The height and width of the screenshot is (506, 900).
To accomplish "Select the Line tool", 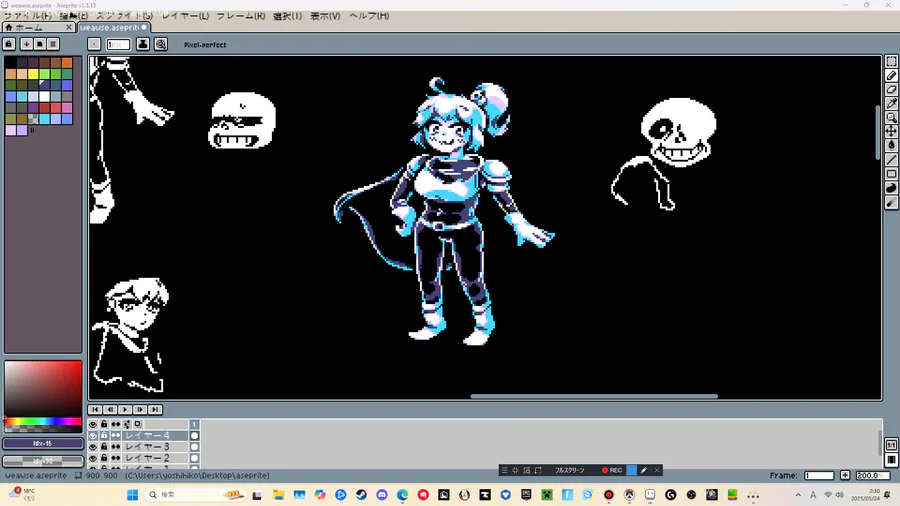I will (891, 159).
